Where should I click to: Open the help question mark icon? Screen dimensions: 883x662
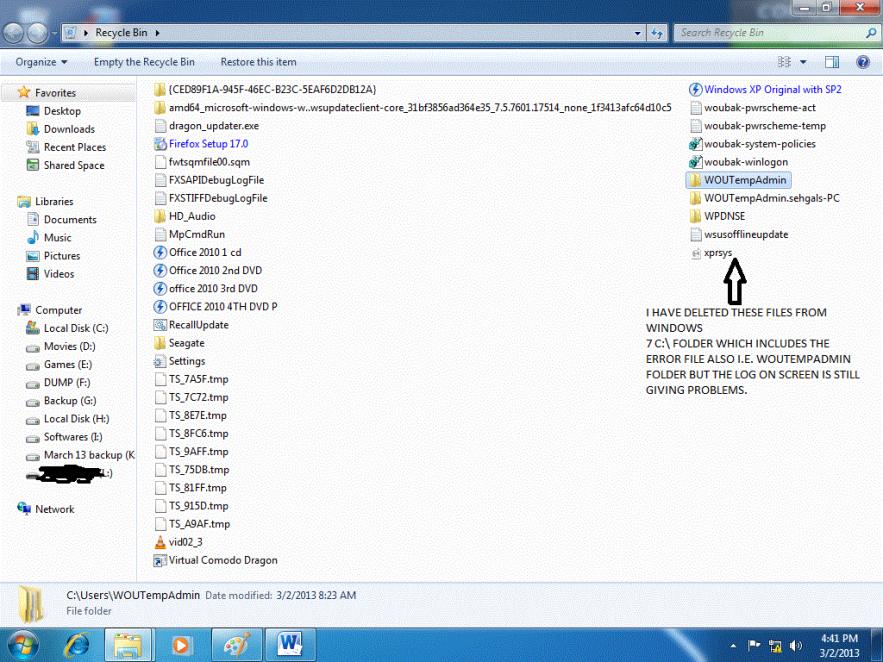(862, 62)
